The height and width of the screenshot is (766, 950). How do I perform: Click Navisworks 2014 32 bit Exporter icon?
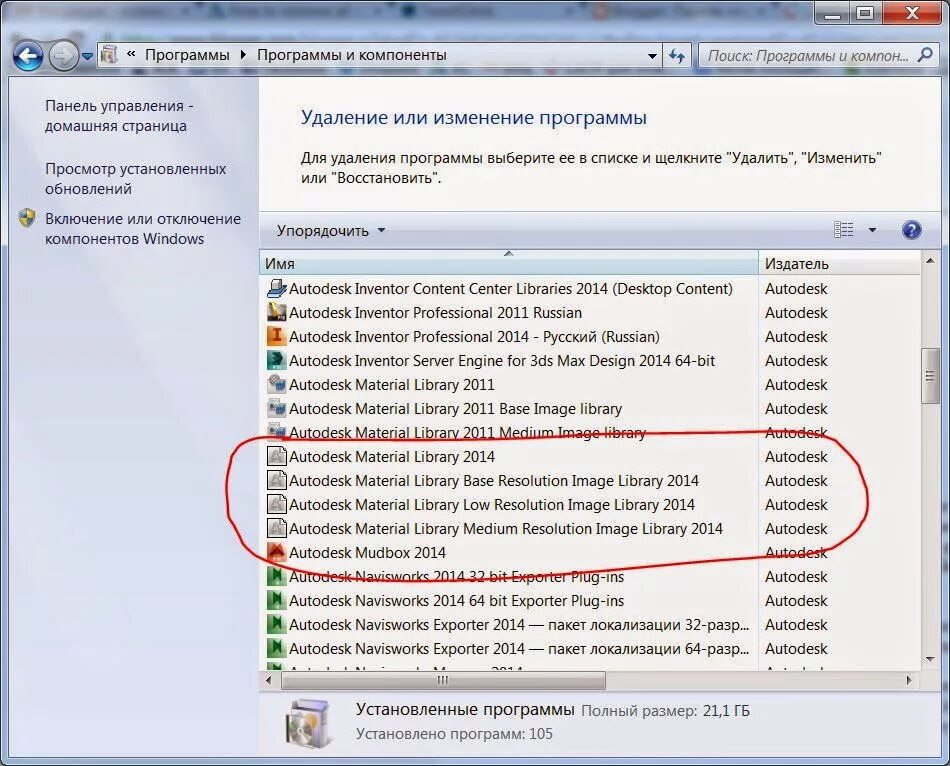coord(277,576)
